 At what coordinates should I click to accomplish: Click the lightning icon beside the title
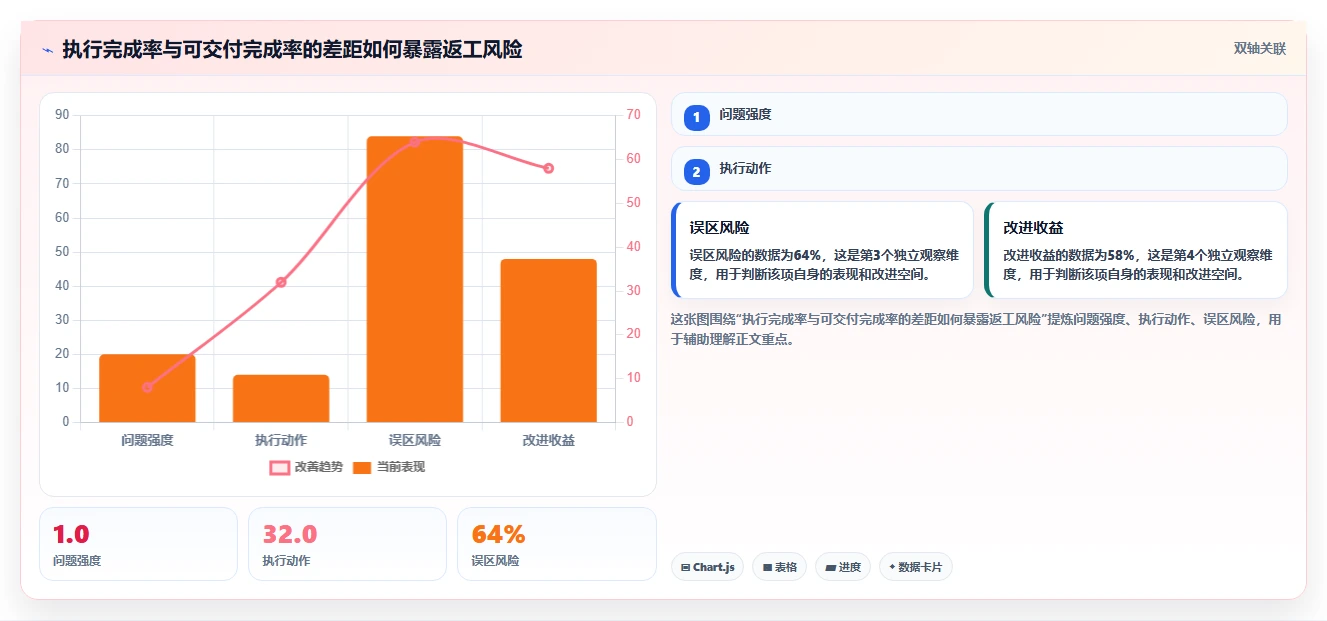pyautogui.click(x=47, y=50)
